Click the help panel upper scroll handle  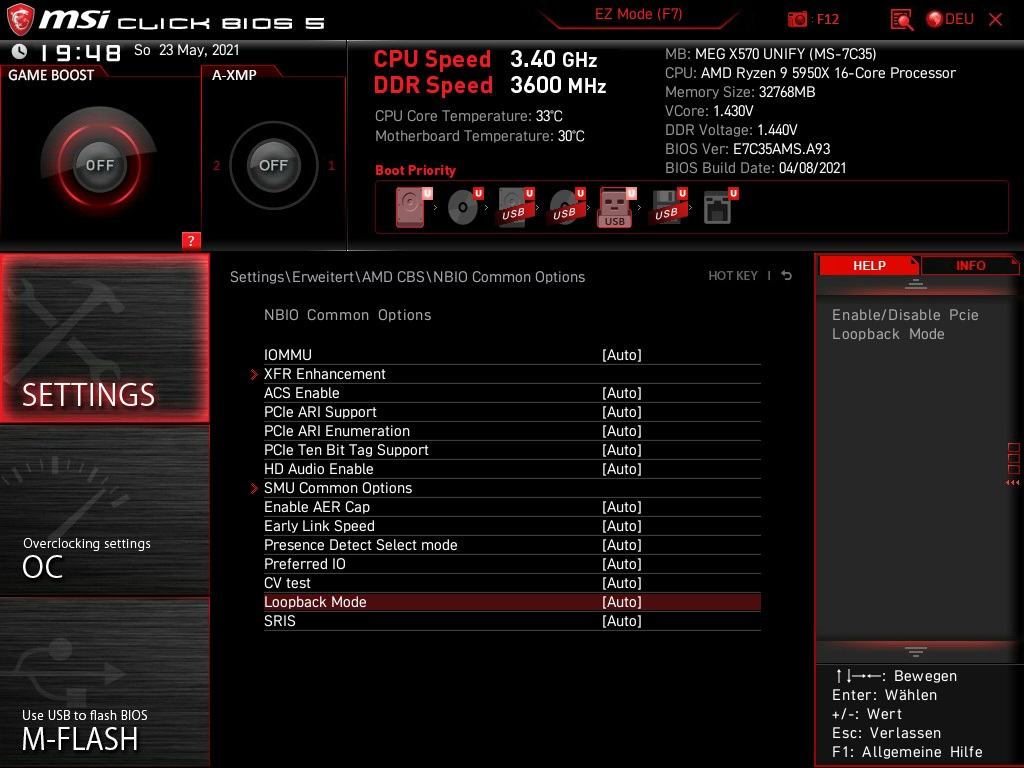click(916, 283)
